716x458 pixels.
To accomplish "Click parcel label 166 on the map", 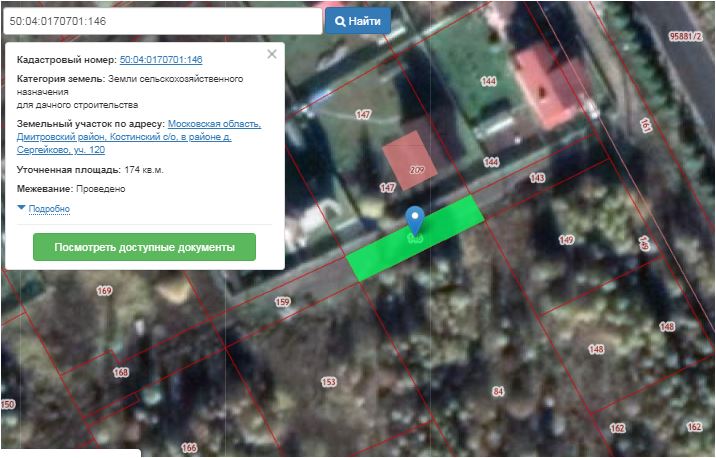I will point(189,448).
